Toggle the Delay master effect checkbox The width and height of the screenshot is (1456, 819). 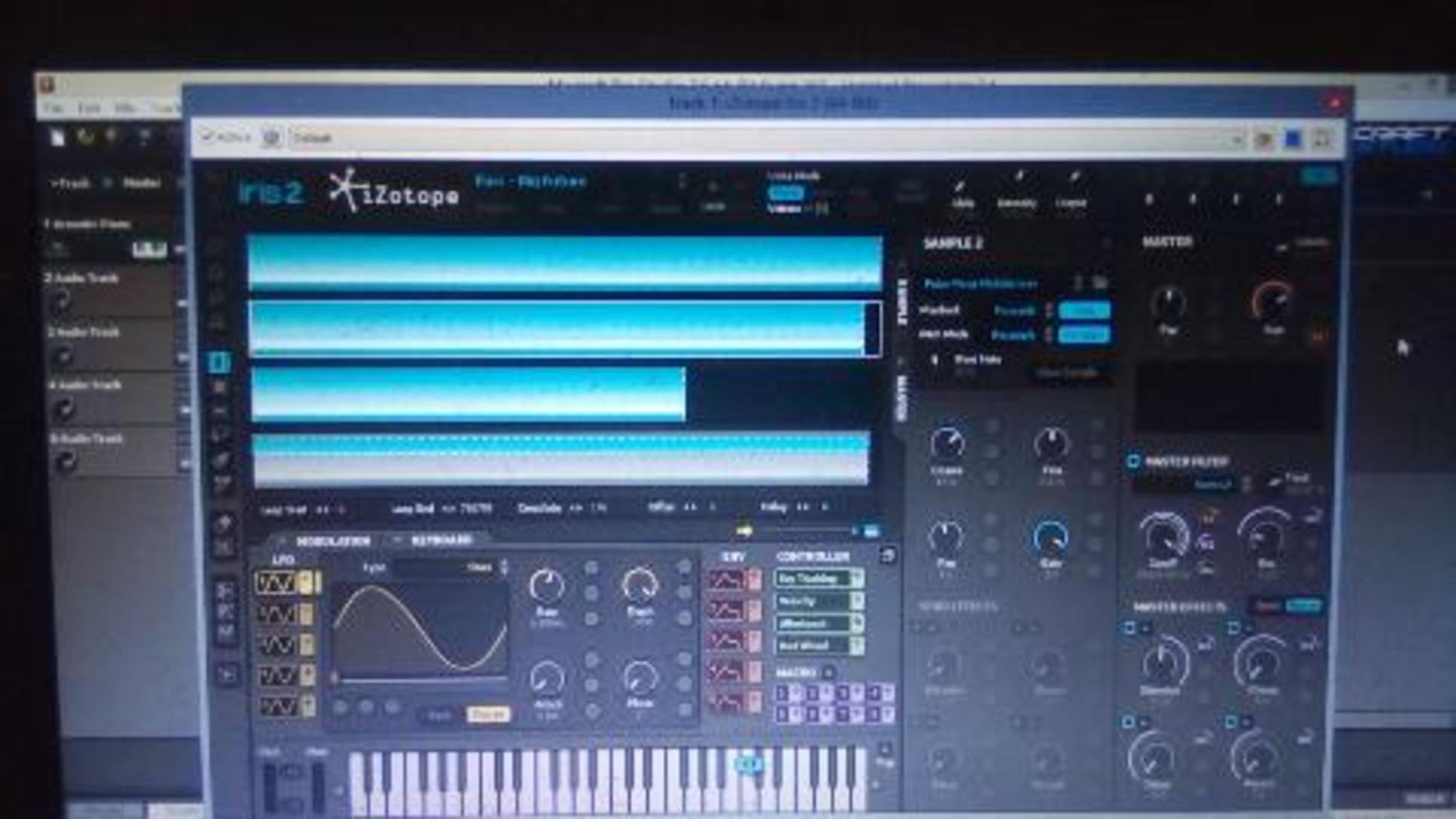pyautogui.click(x=1129, y=721)
